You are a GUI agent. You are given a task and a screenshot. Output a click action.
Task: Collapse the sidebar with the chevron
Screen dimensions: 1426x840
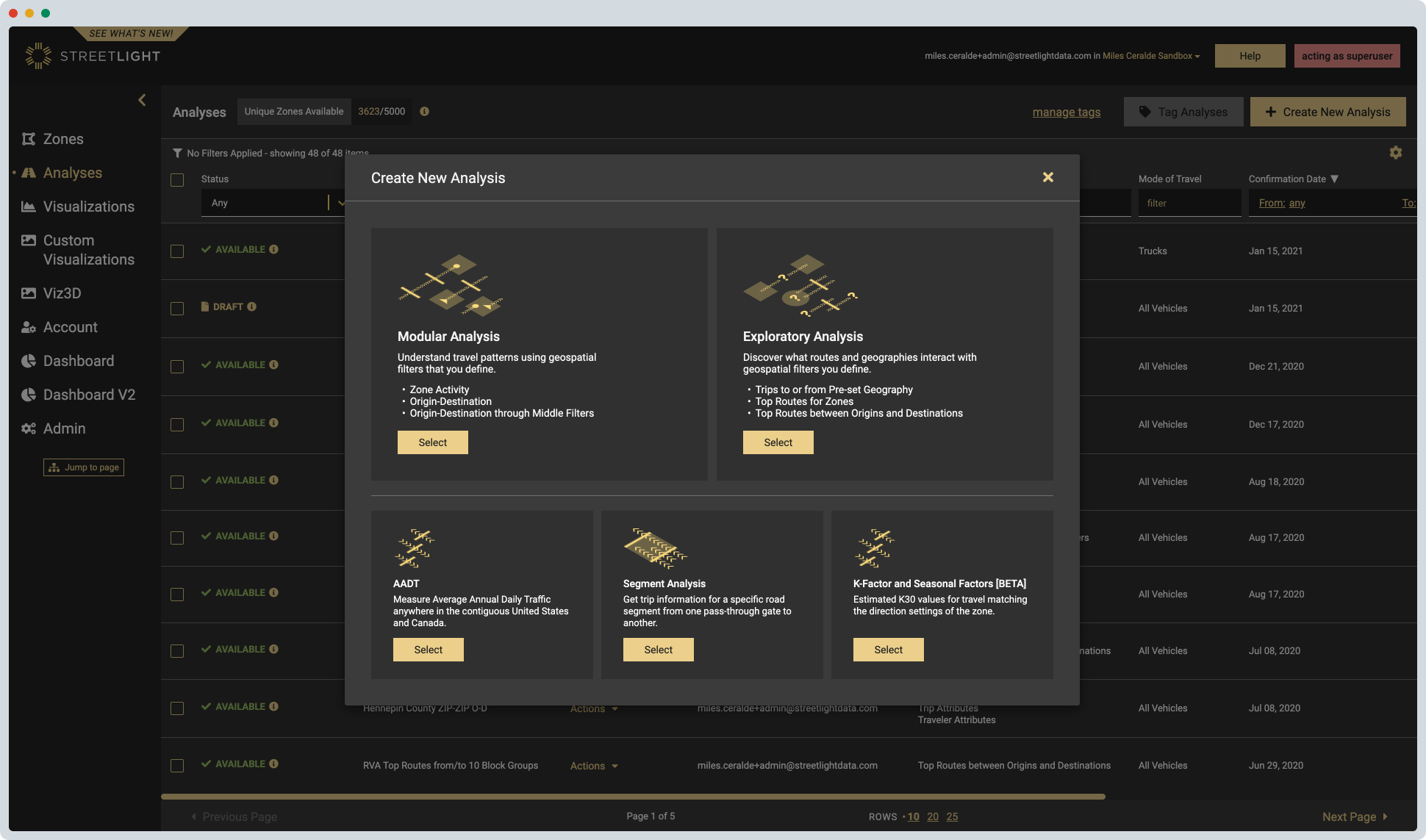point(142,100)
